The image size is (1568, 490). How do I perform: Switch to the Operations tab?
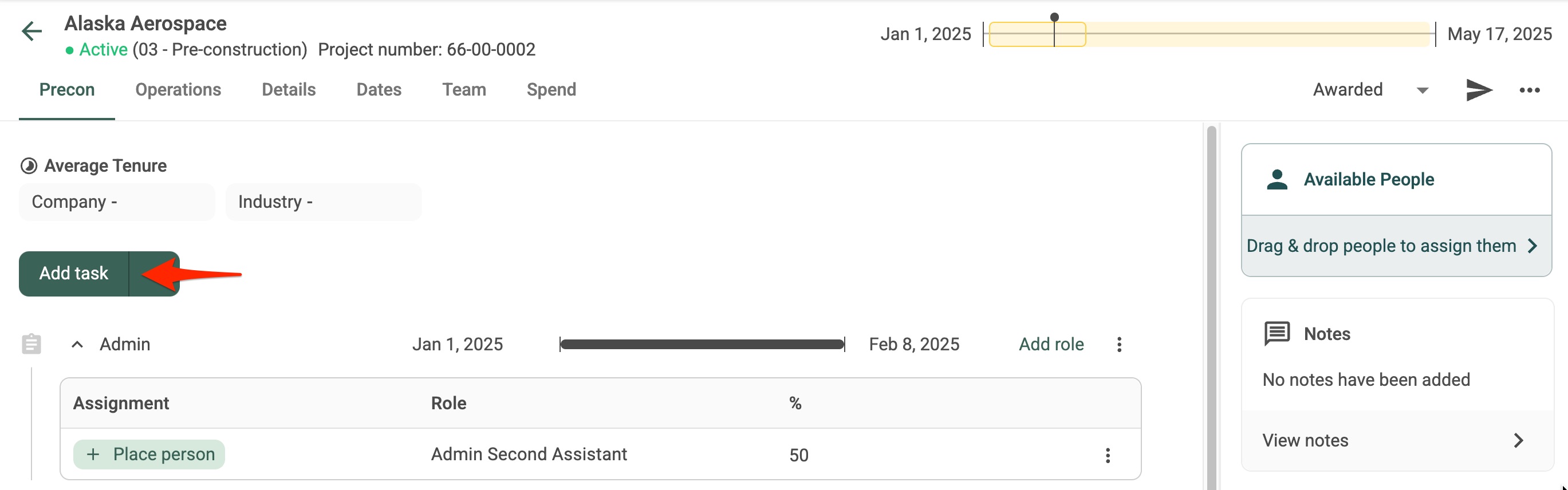[178, 89]
